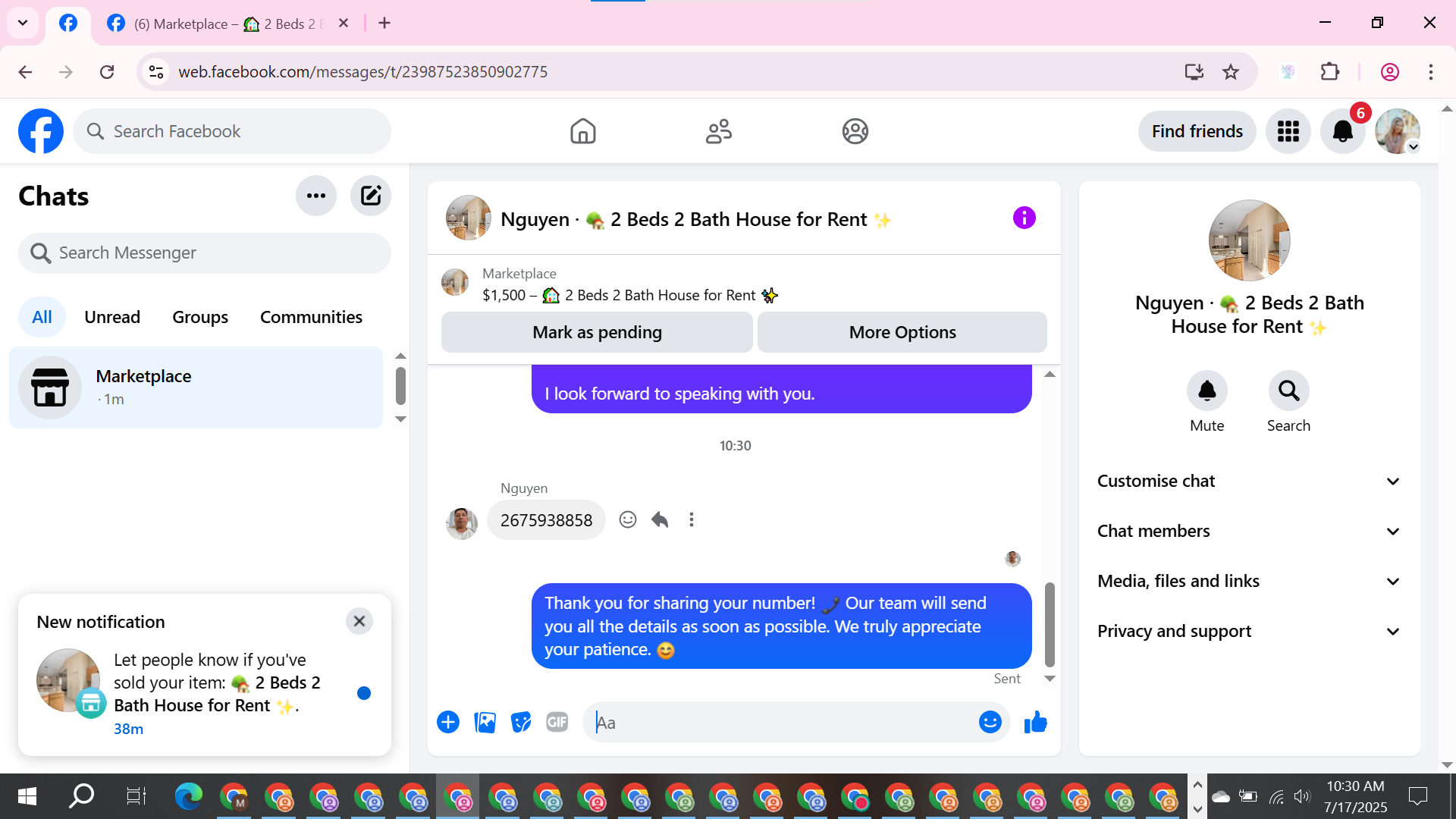
Task: Reload the current page
Action: 107,72
